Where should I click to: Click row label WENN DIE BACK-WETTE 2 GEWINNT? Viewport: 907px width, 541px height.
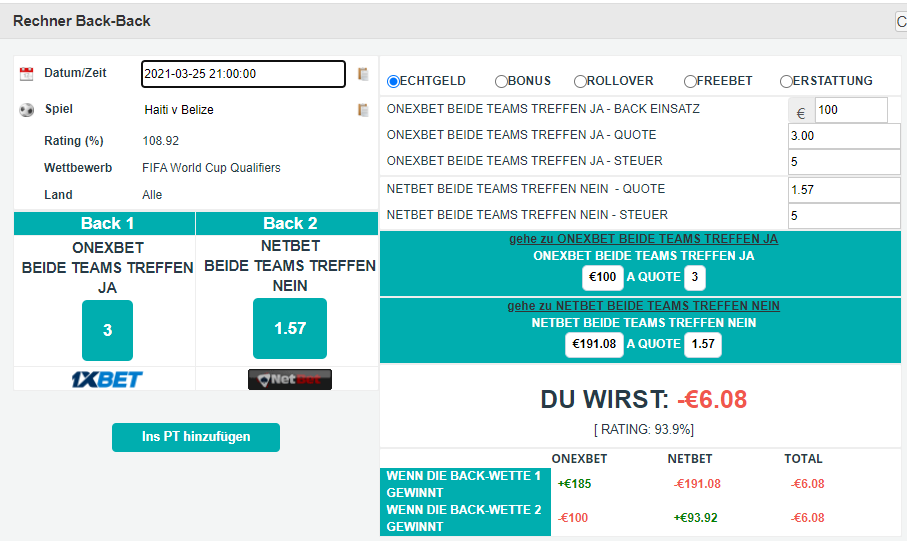pyautogui.click(x=464, y=518)
